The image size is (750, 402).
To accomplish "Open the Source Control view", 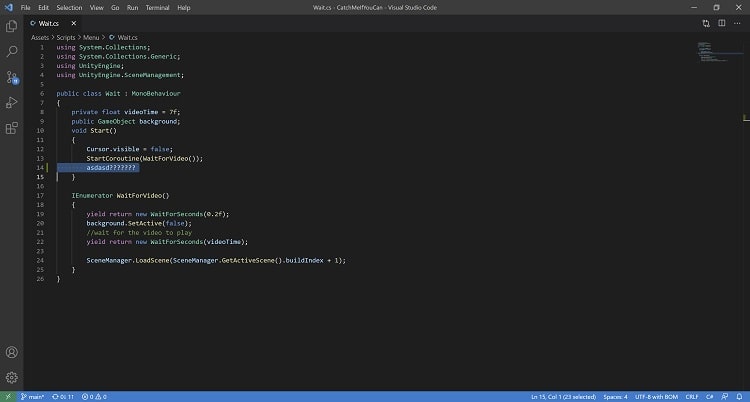I will click(x=11, y=77).
